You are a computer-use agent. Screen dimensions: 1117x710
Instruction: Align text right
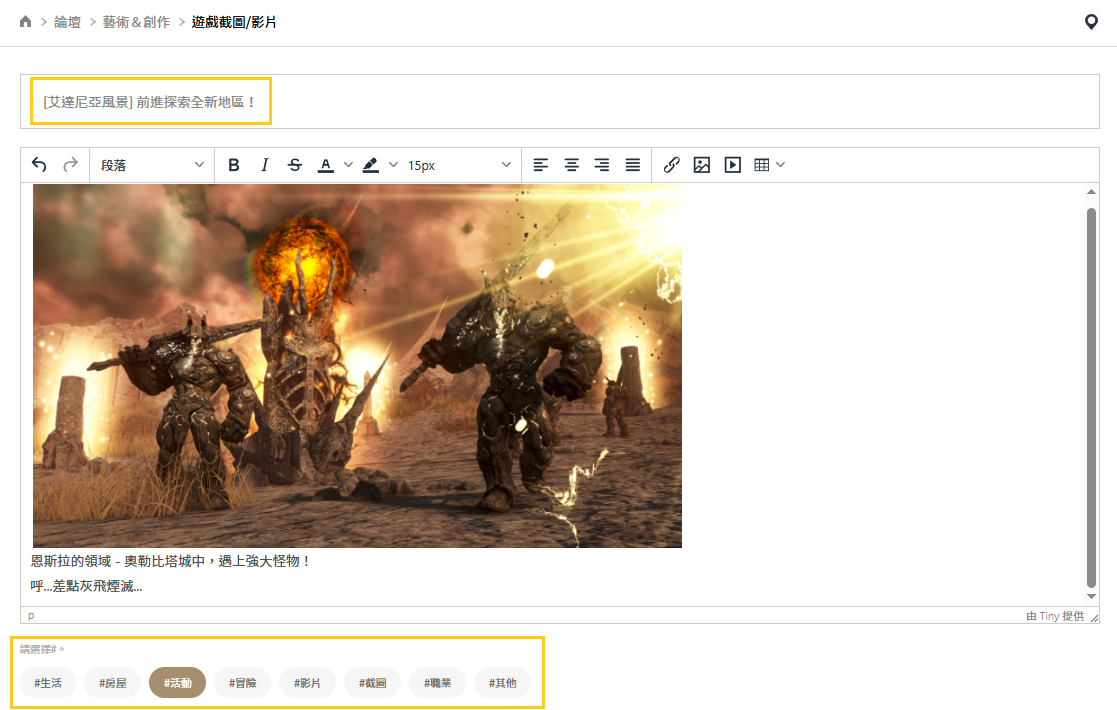point(602,165)
